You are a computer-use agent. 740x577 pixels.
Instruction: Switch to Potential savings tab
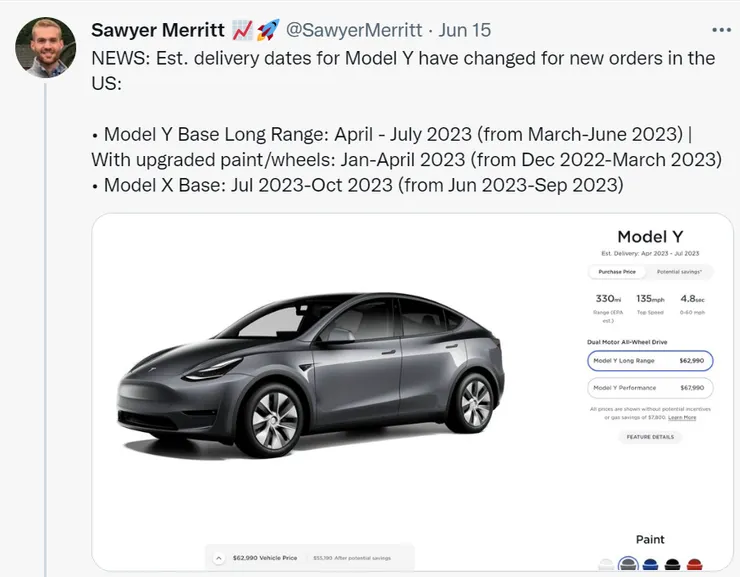click(x=677, y=272)
